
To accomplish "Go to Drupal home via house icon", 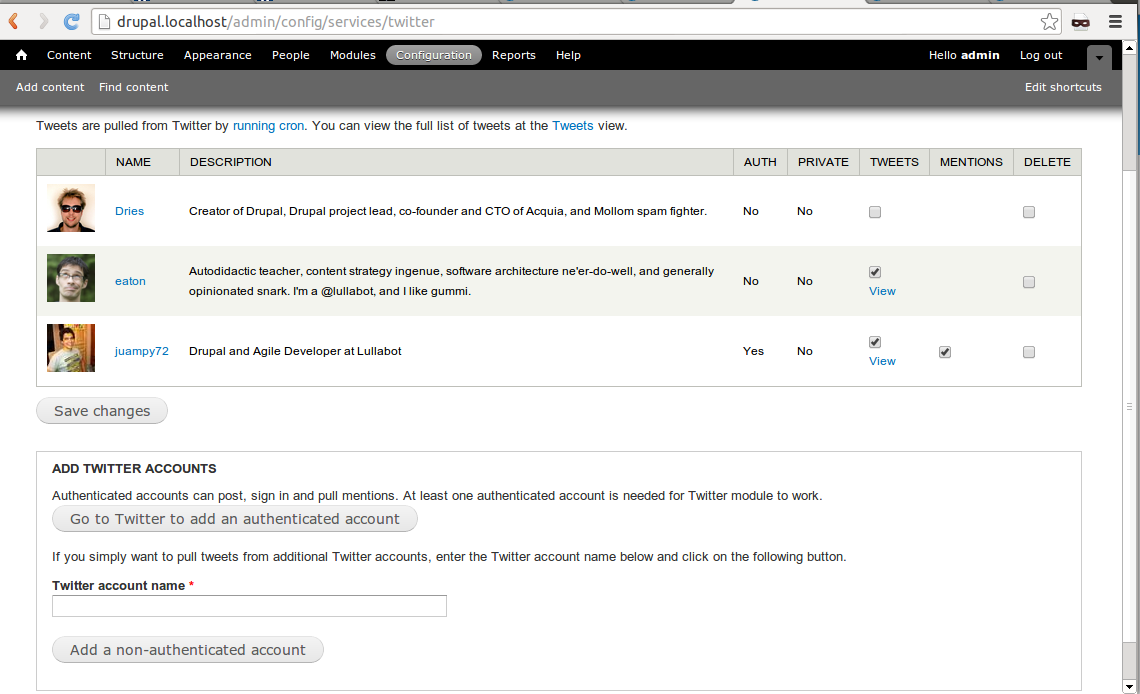I will [x=21, y=55].
